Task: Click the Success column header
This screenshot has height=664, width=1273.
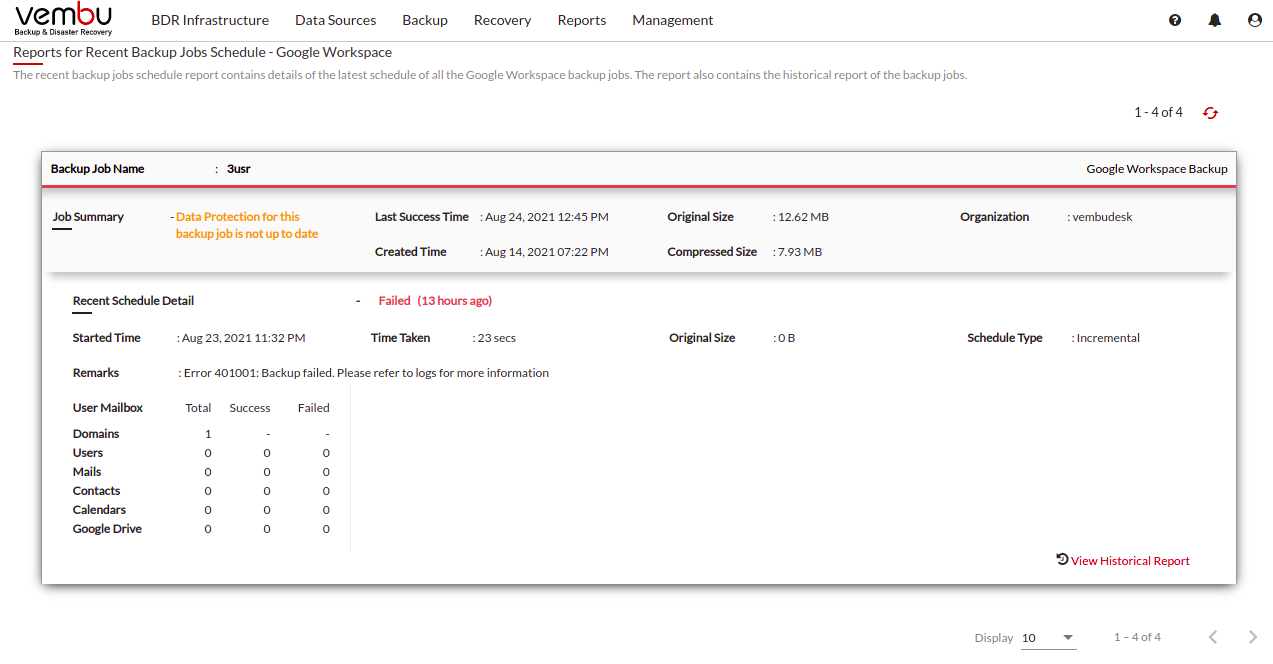Action: [x=250, y=408]
